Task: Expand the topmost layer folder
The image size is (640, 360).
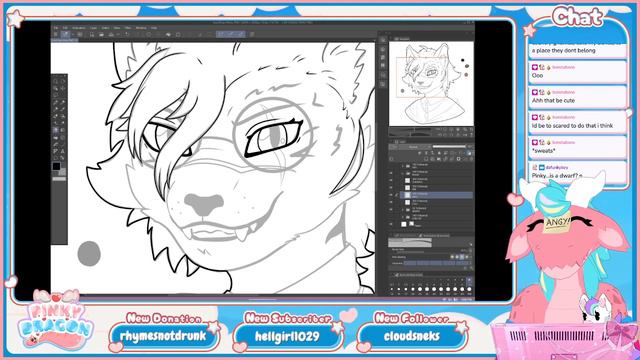Action: tap(402, 166)
